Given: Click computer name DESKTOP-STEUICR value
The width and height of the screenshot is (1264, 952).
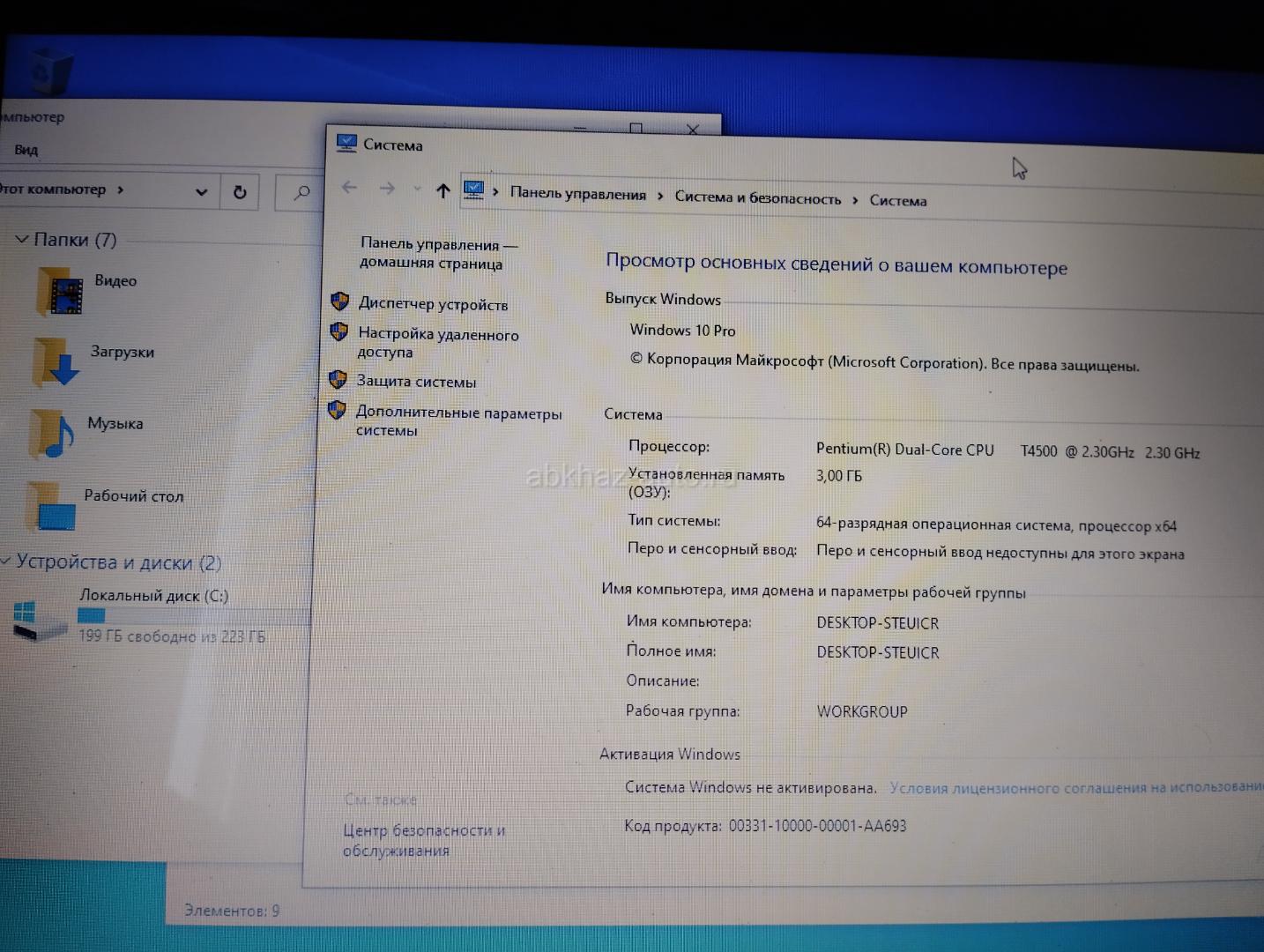Looking at the screenshot, I should click(877, 623).
